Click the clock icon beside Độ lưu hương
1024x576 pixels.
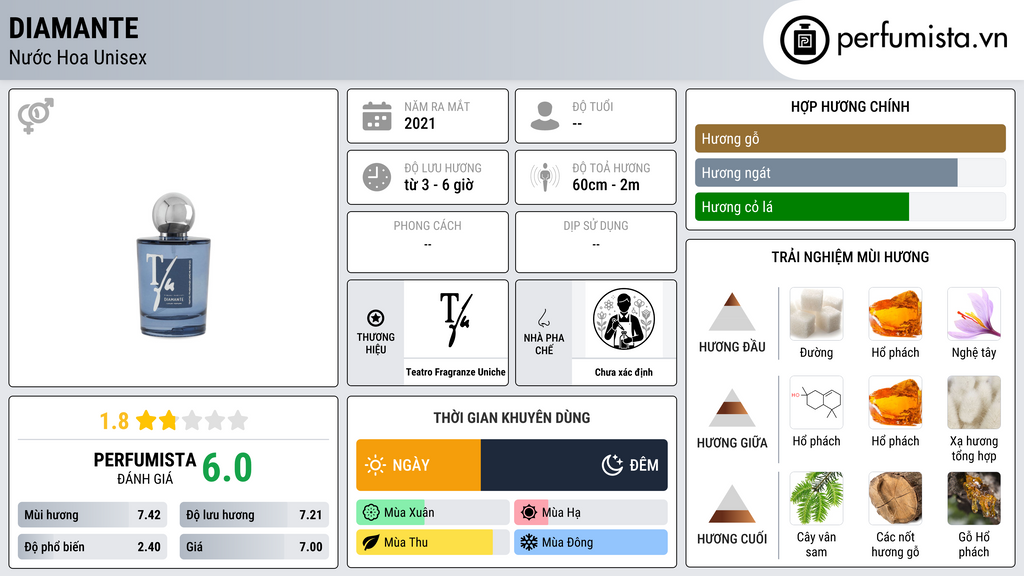(x=377, y=177)
